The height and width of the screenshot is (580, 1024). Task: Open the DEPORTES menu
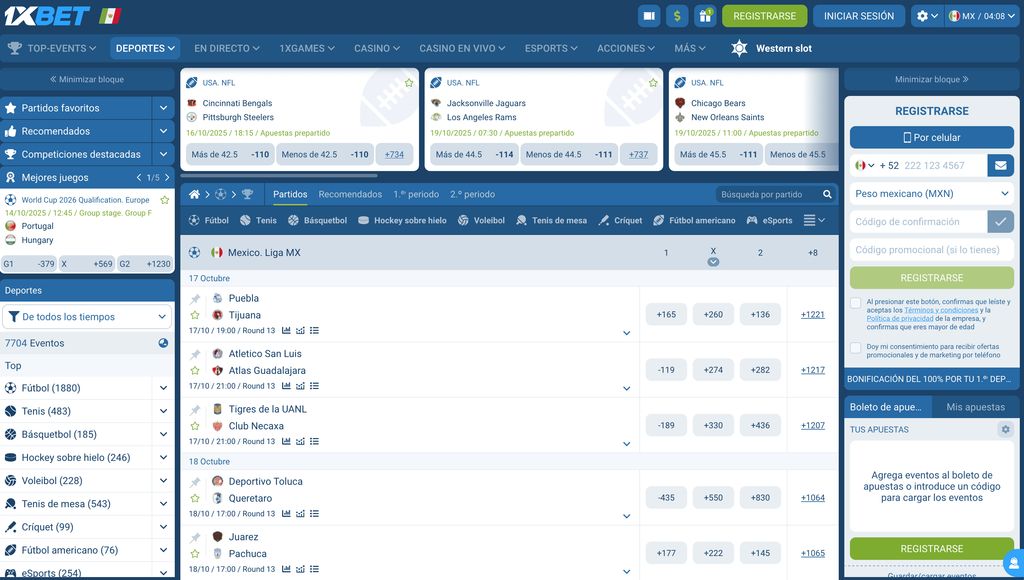point(145,48)
